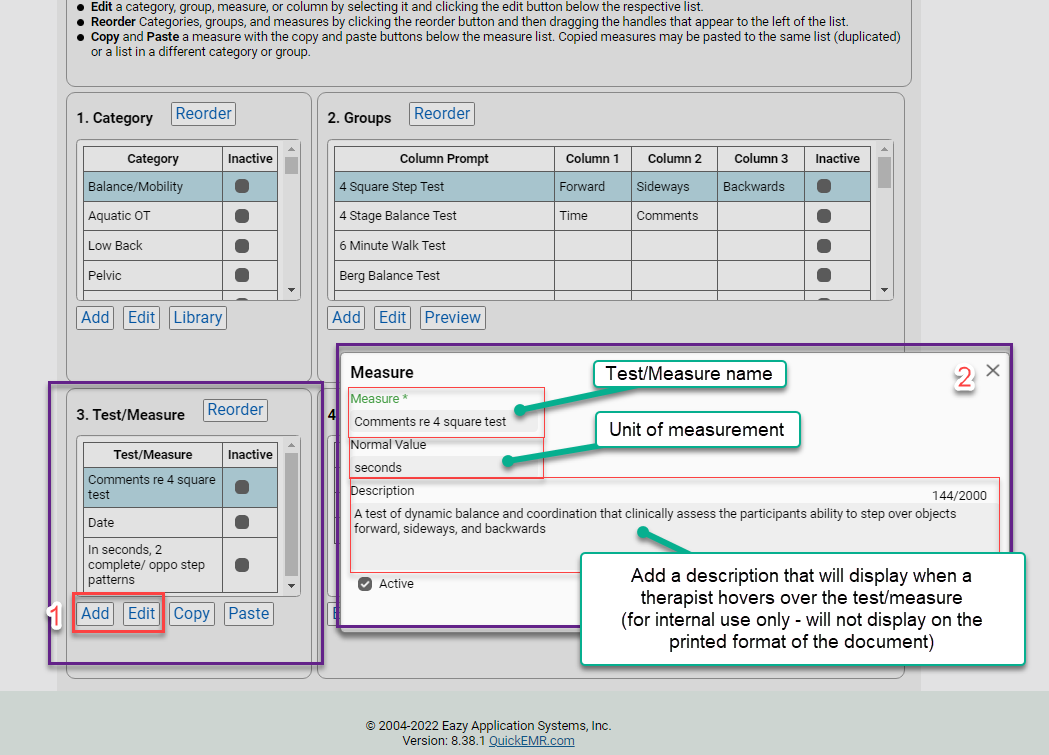This screenshot has height=755, width=1049.
Task: Click Edit button below Groups list
Action: click(x=392, y=318)
